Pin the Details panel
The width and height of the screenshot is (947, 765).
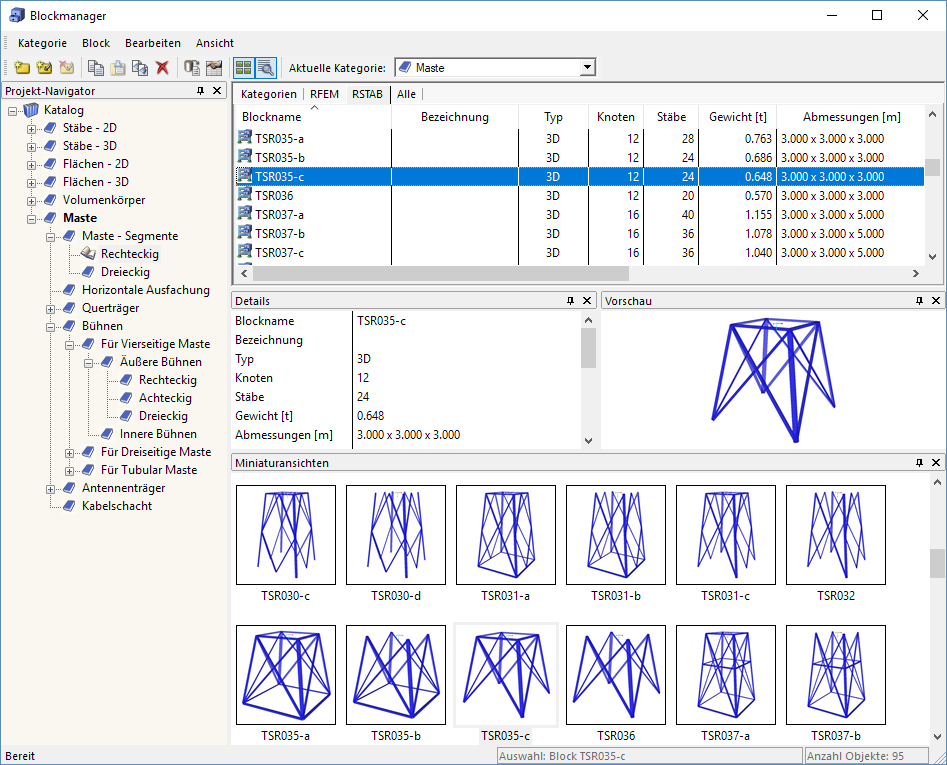(570, 301)
